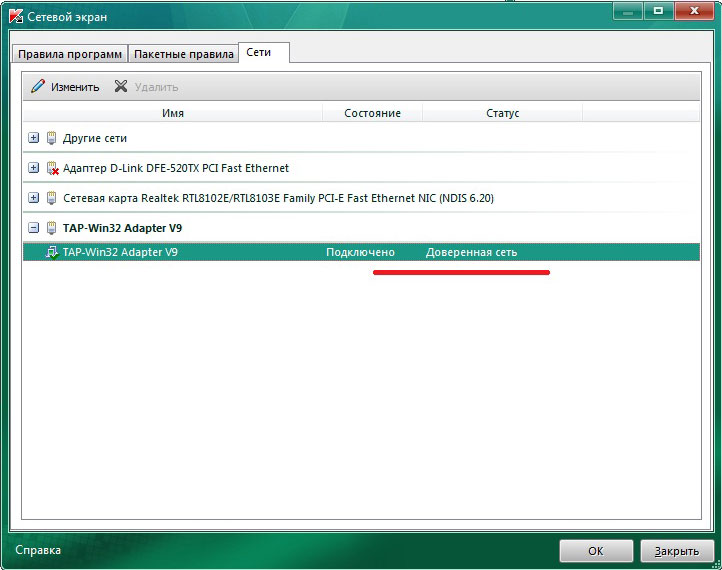722x570 pixels.
Task: Switch to the Правила программ tab
Action: pyautogui.click(x=70, y=54)
